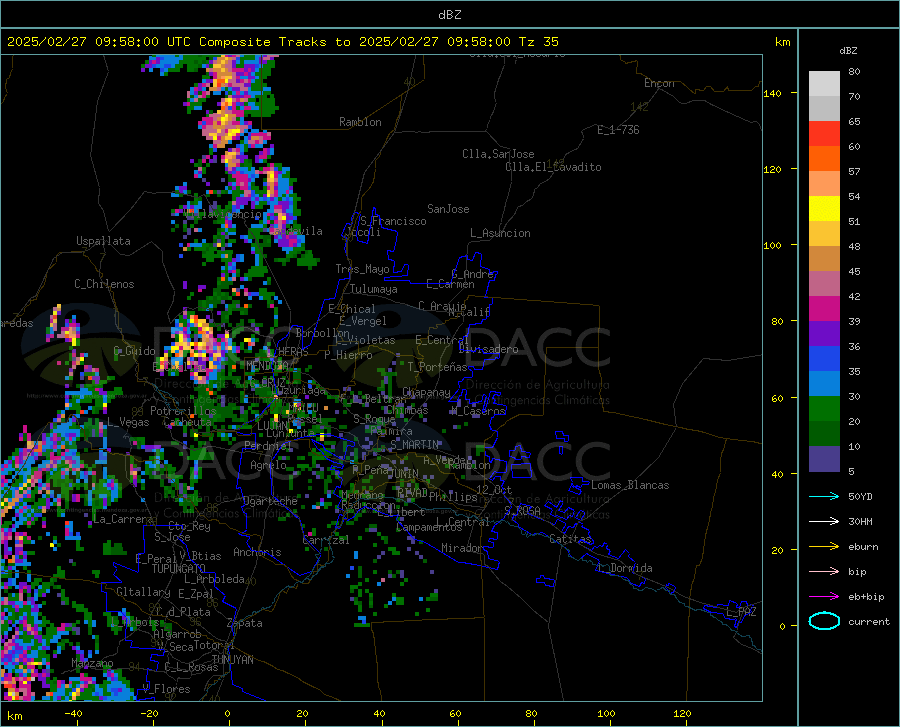Click the Manzano map label
Viewport: 900px width, 727px height.
92,663
